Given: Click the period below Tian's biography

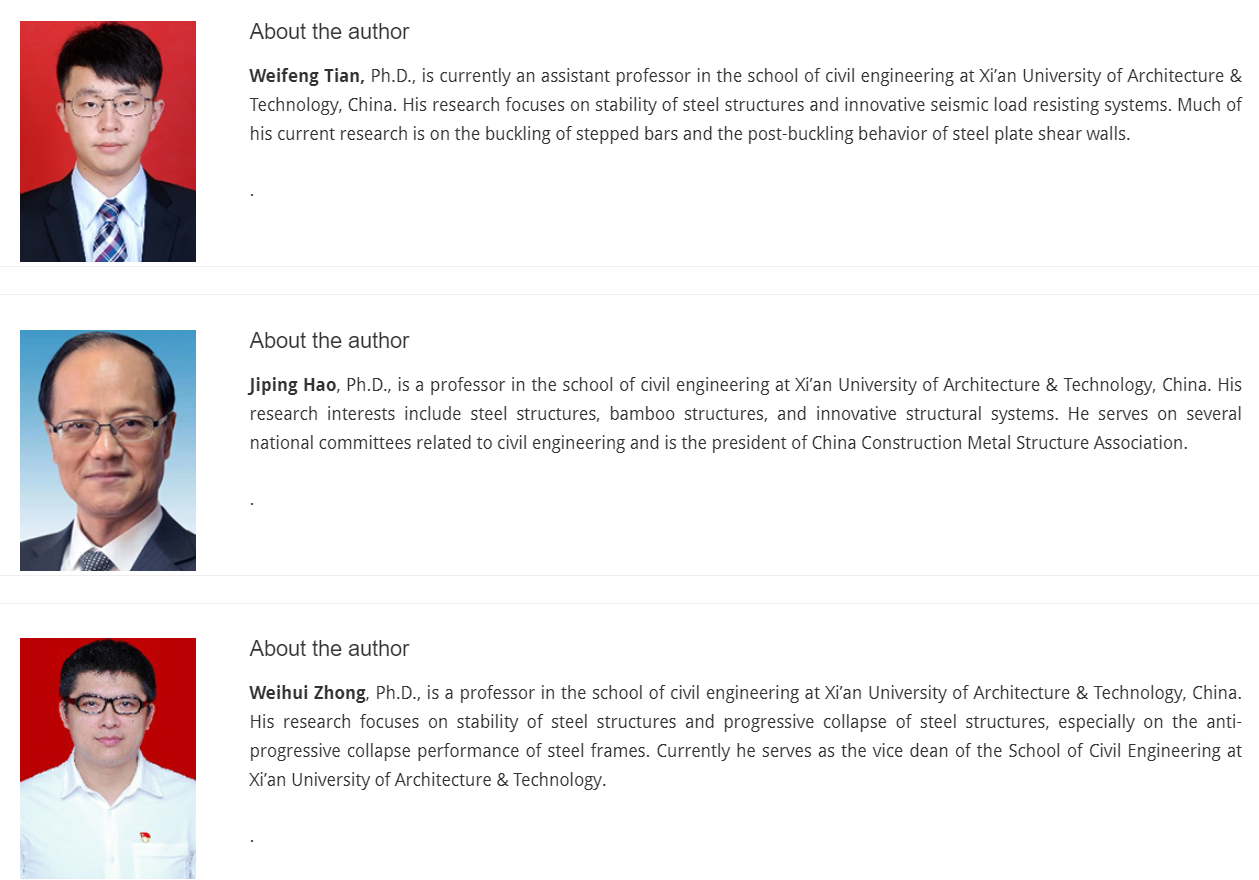Looking at the screenshot, I should (252, 192).
